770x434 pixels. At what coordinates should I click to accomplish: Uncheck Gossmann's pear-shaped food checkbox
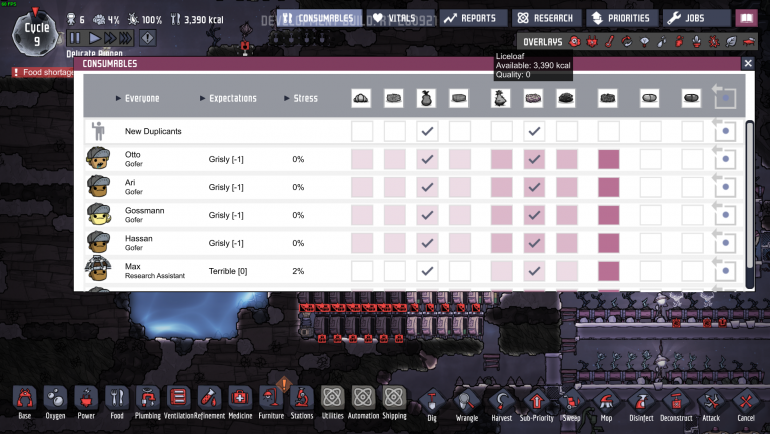pyautogui.click(x=427, y=215)
